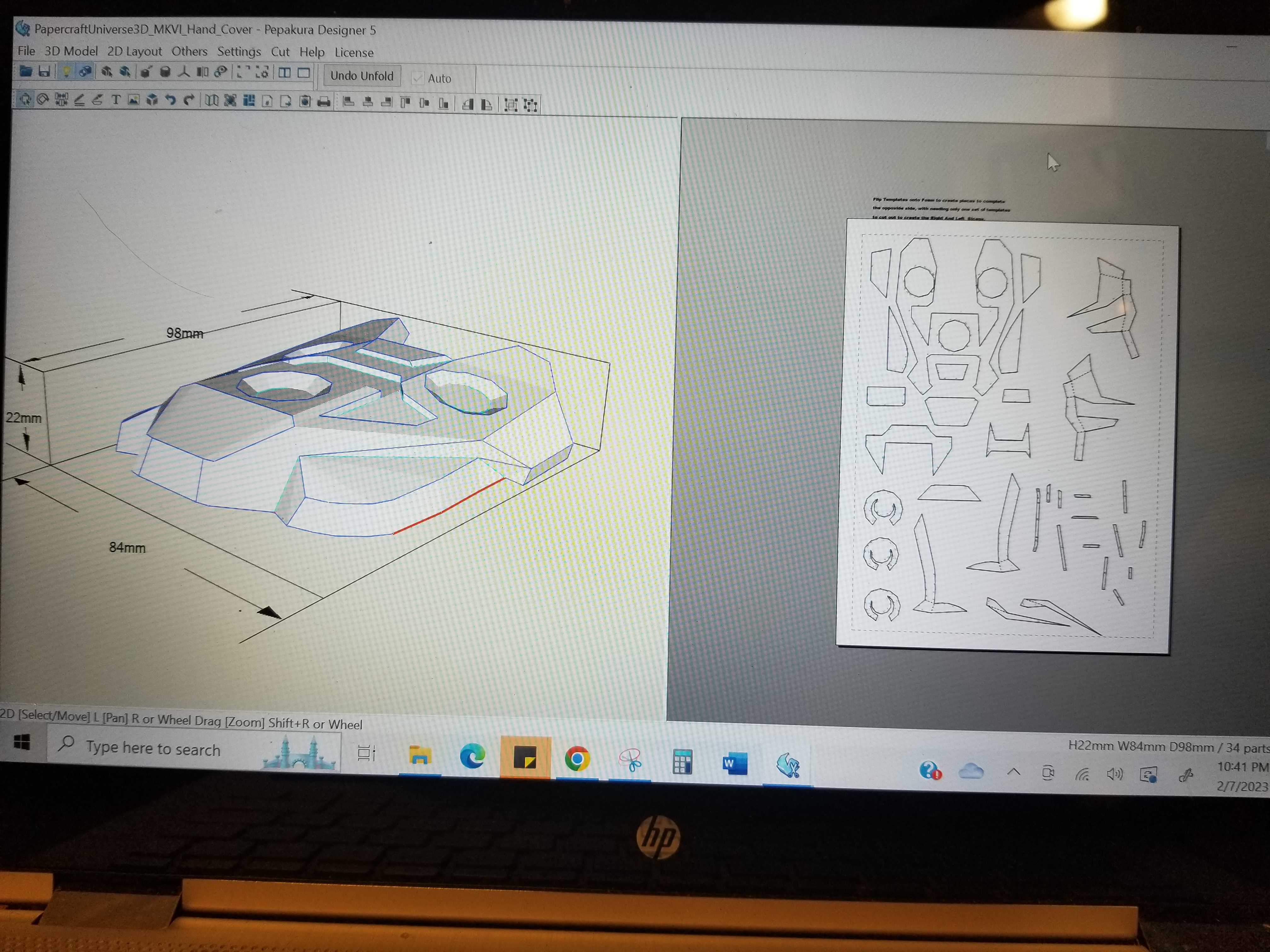Viewport: 1270px width, 952px height.
Task: Open Task View from taskbar
Action: [x=366, y=753]
